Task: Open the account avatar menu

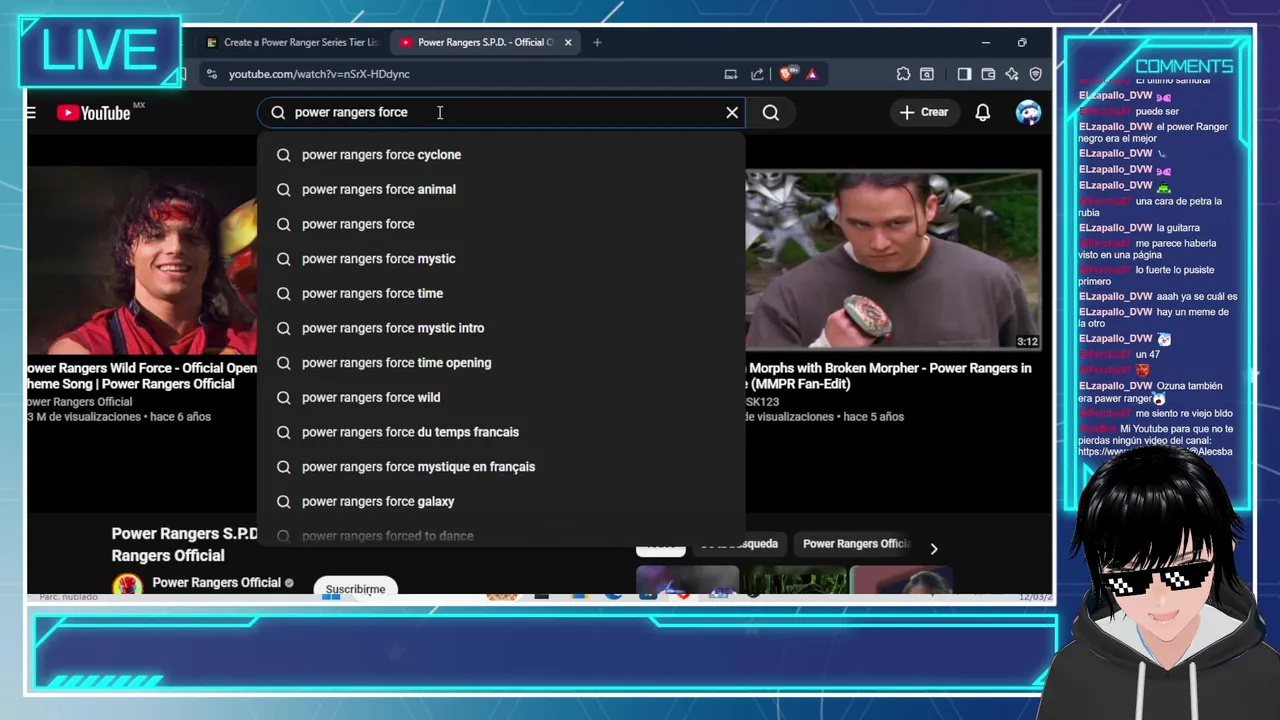Action: click(1028, 113)
